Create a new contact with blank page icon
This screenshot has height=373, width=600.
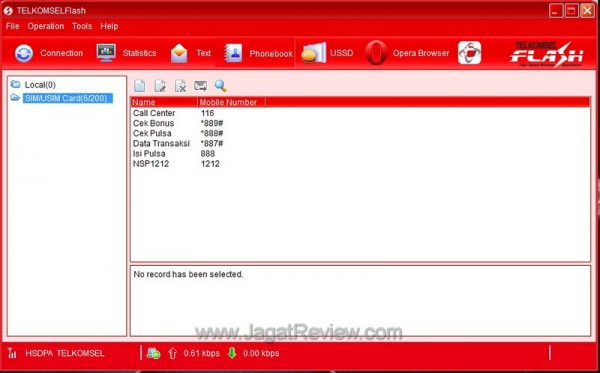(140, 86)
